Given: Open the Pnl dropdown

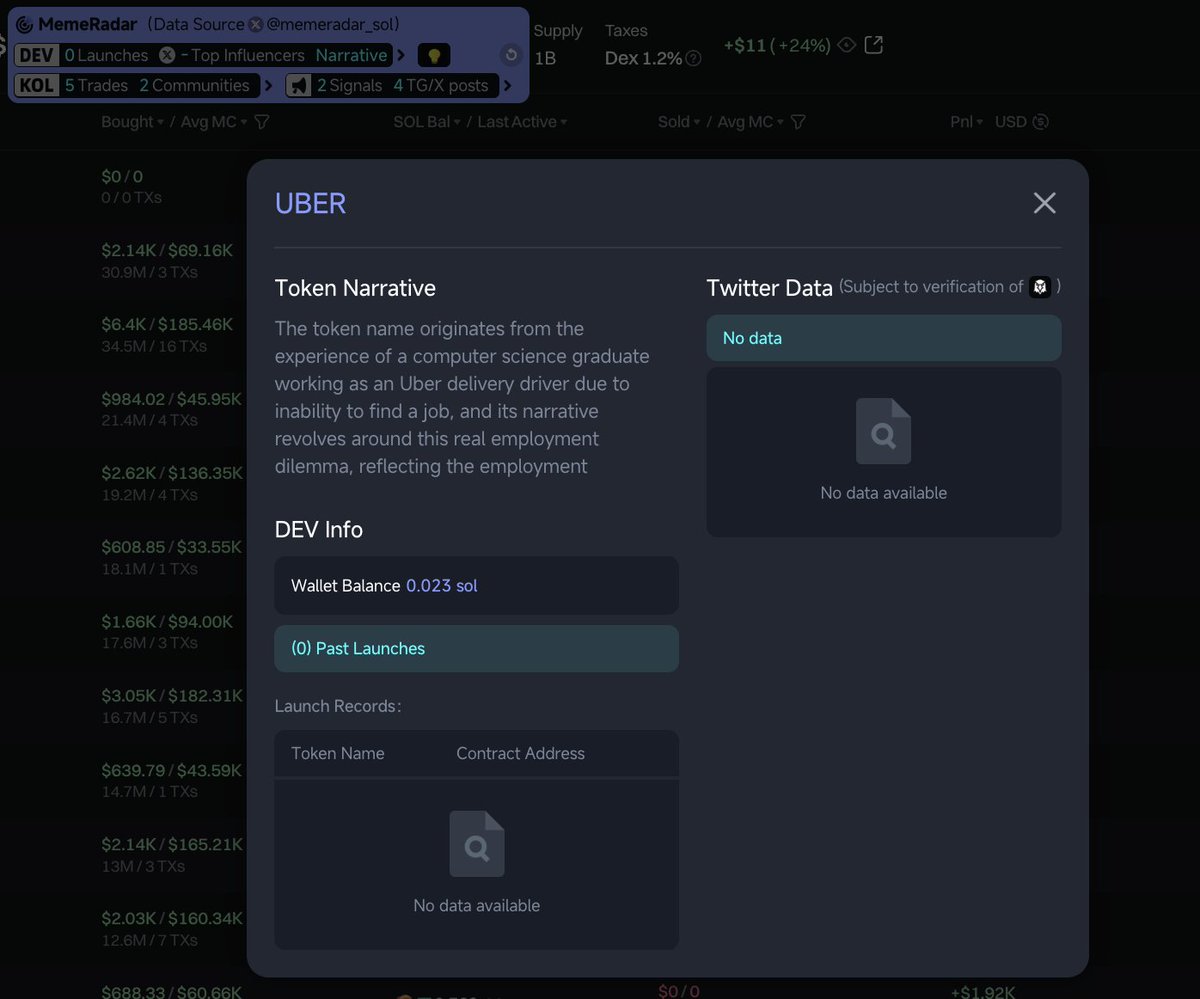Looking at the screenshot, I should (966, 122).
